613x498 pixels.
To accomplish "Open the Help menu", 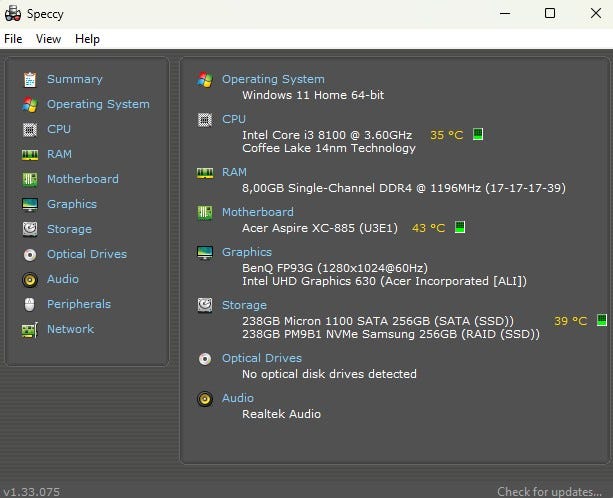I will (x=87, y=39).
